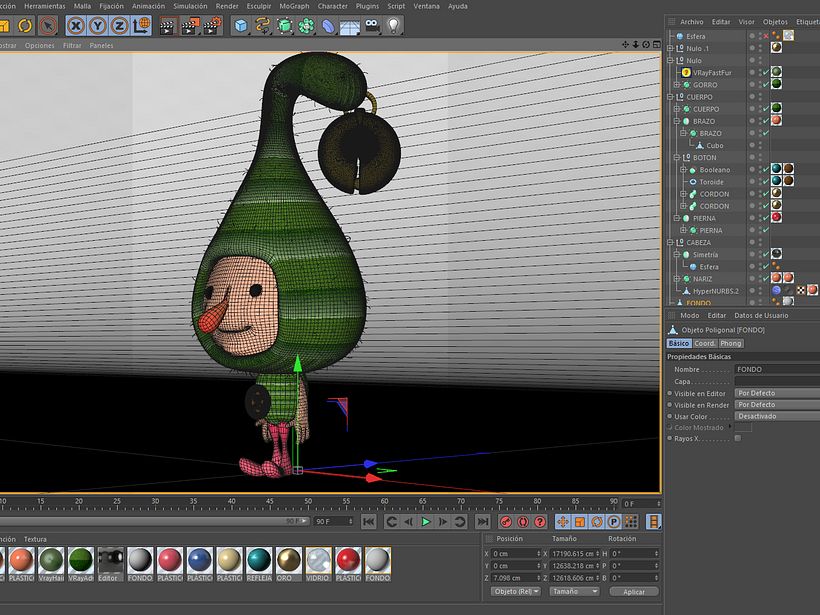Toggle automatic keyframing
This screenshot has height=615, width=820.
(523, 521)
